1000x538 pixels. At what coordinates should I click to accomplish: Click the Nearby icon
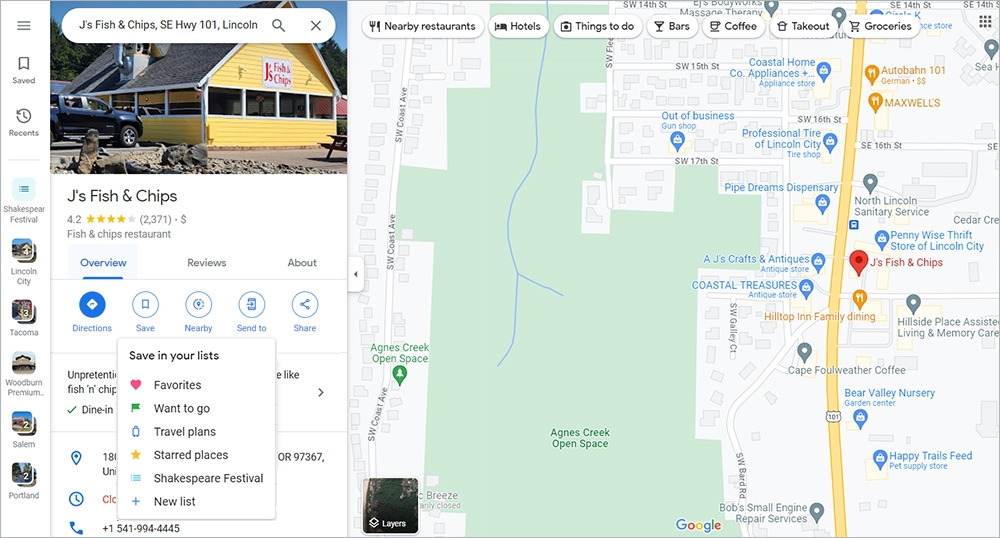click(x=198, y=305)
